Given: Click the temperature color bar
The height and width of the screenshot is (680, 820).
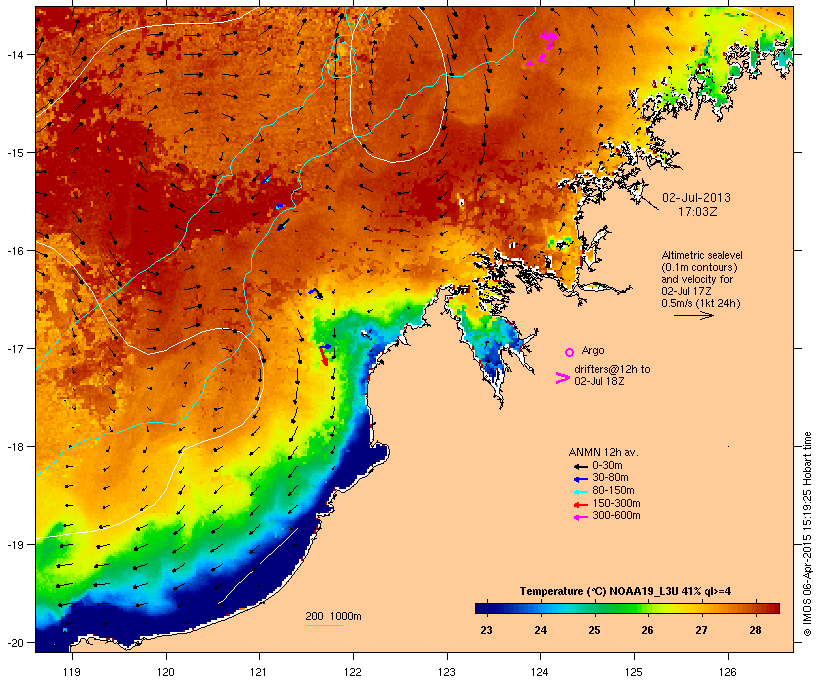Looking at the screenshot, I should [627, 608].
